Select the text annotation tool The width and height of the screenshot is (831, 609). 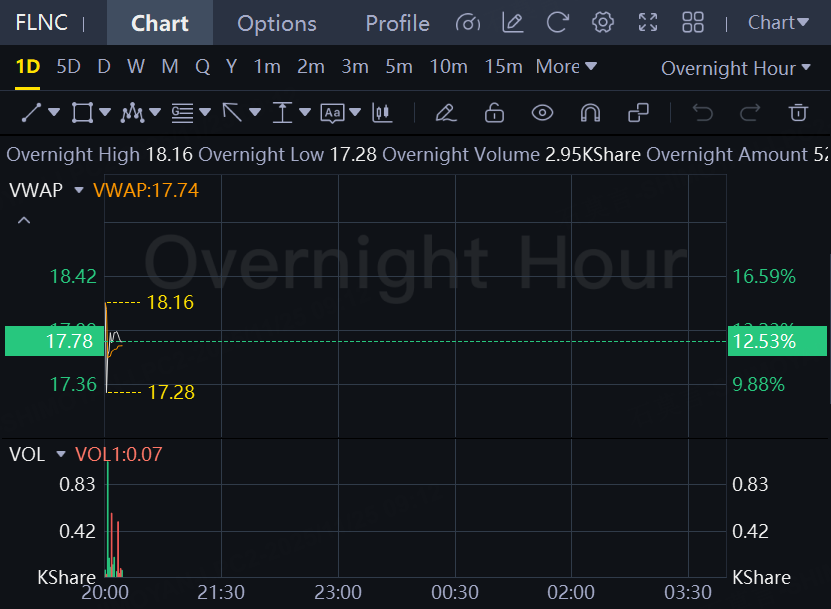tap(332, 113)
